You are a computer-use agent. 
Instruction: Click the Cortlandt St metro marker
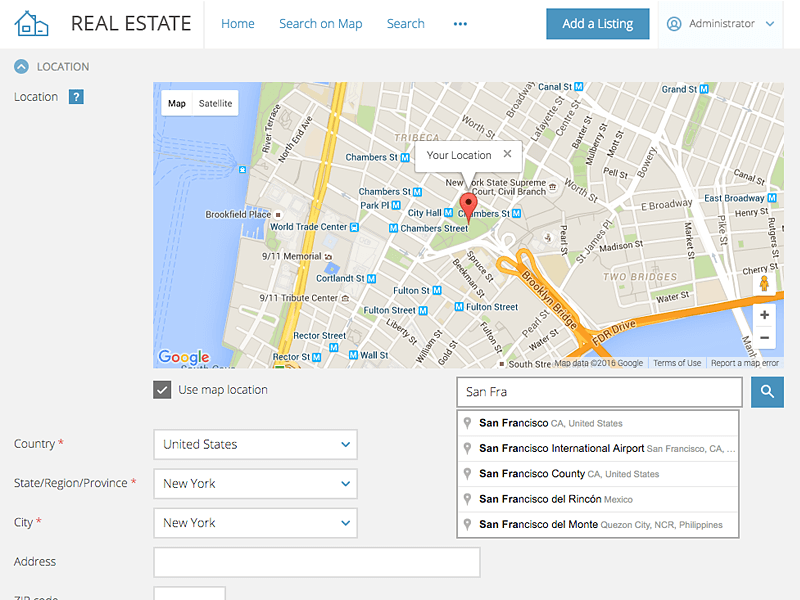tap(371, 279)
